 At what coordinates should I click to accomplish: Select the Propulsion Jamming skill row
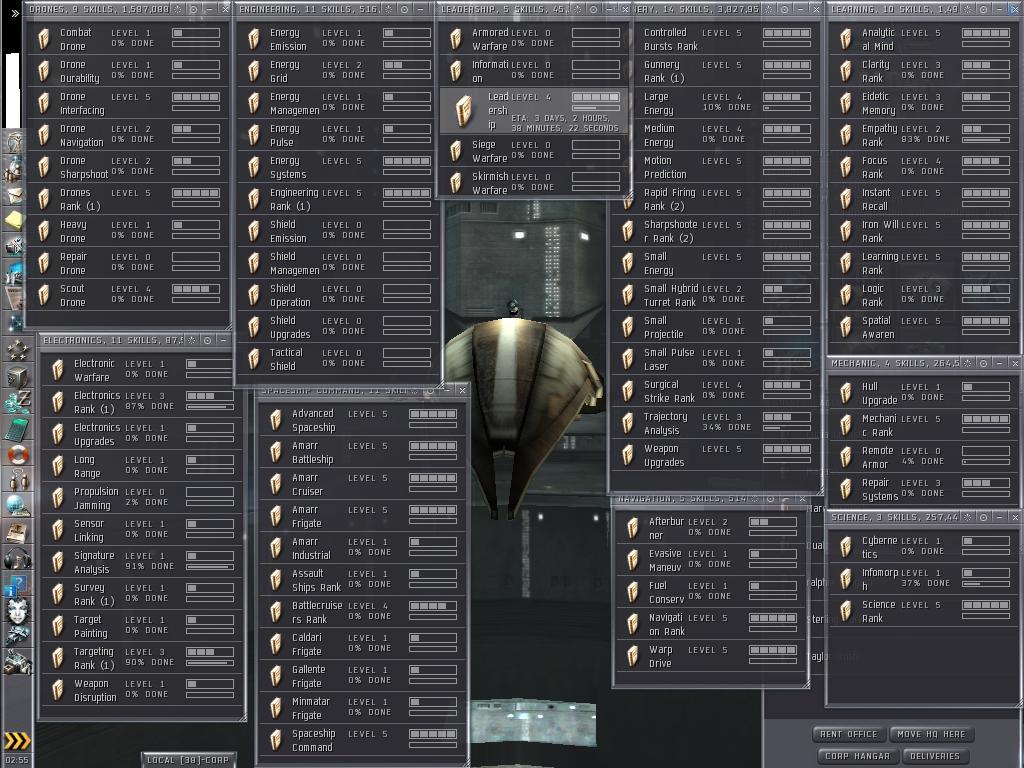click(x=142, y=498)
